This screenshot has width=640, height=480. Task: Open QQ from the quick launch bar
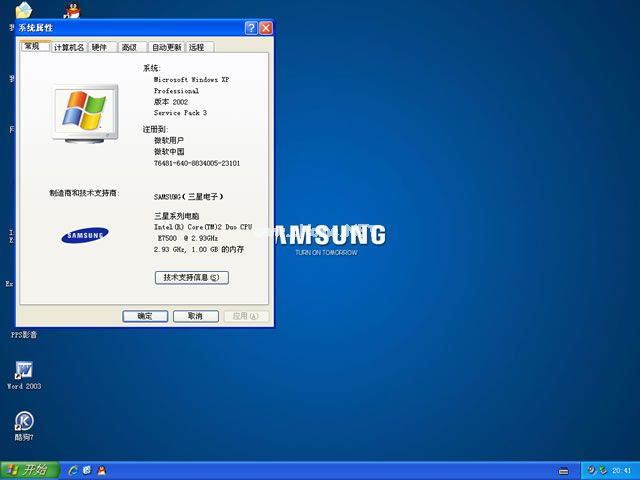click(101, 470)
